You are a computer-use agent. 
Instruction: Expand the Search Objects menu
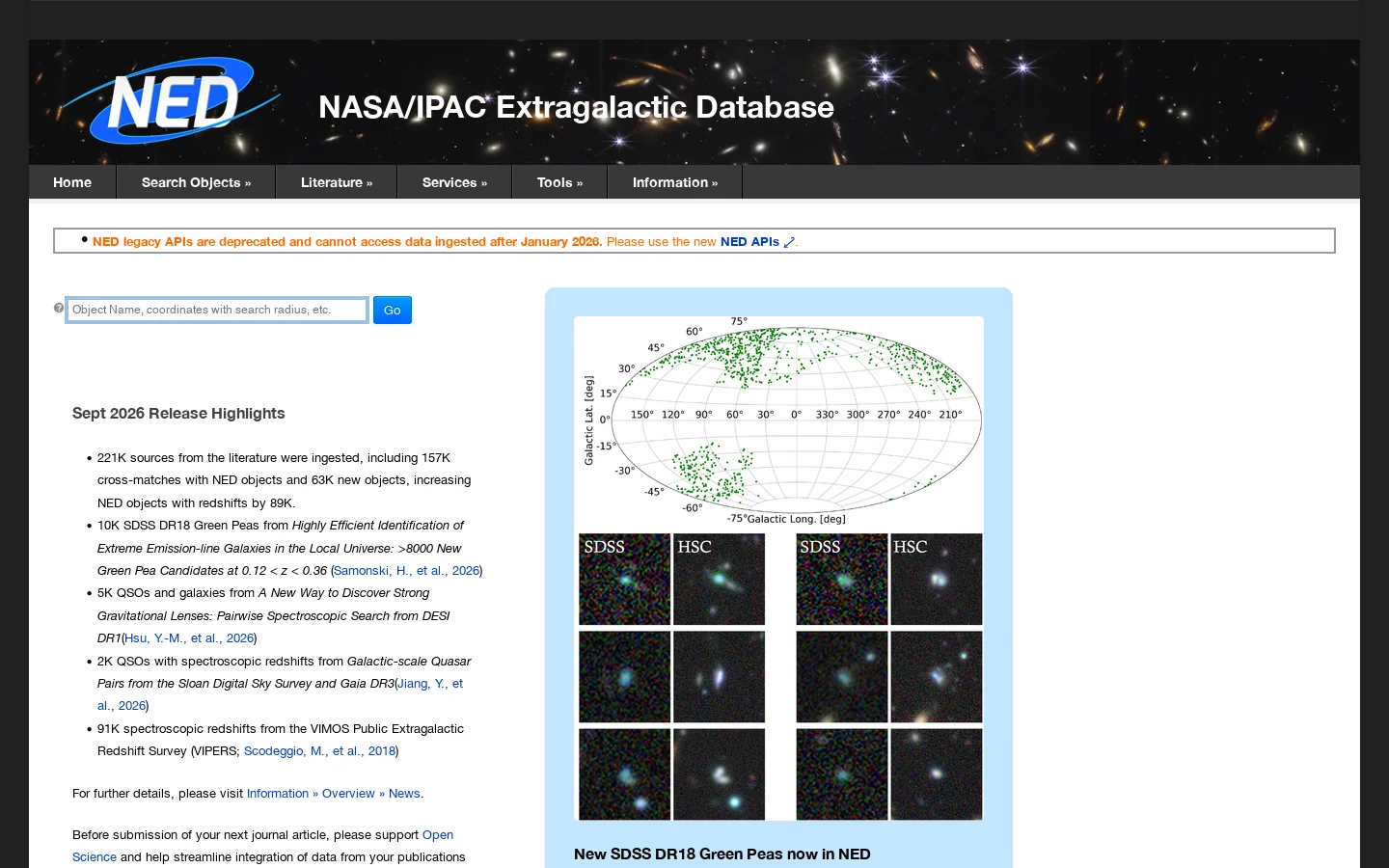click(x=196, y=182)
